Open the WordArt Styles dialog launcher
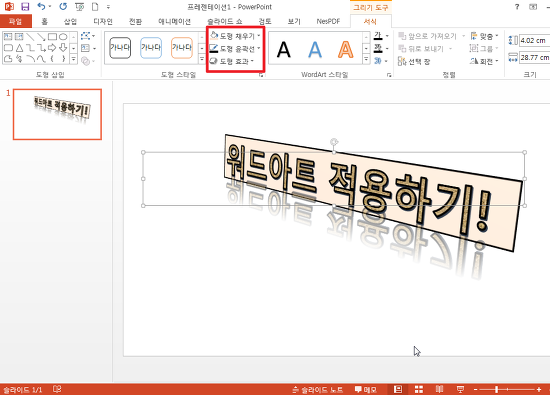 (x=389, y=75)
